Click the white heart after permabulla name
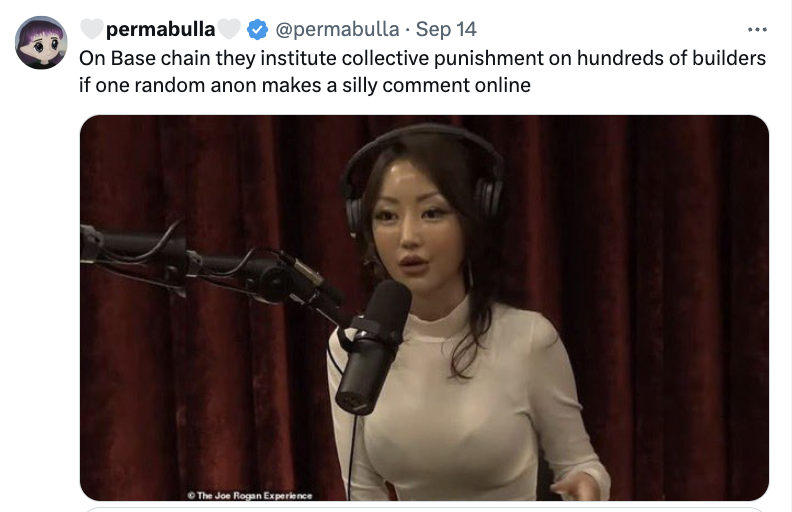Image resolution: width=792 pixels, height=512 pixels. tap(229, 29)
